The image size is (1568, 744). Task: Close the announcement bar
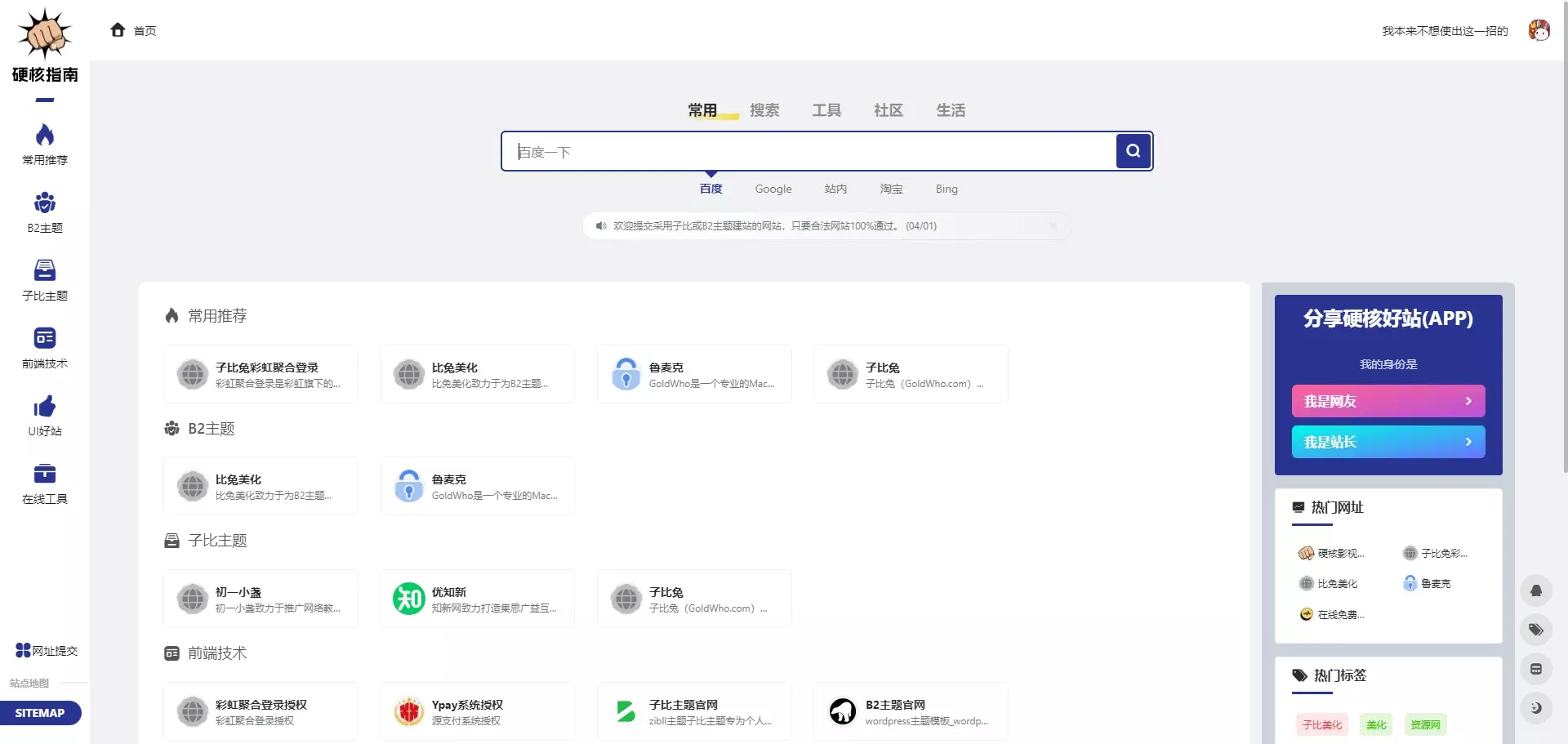[1053, 226]
